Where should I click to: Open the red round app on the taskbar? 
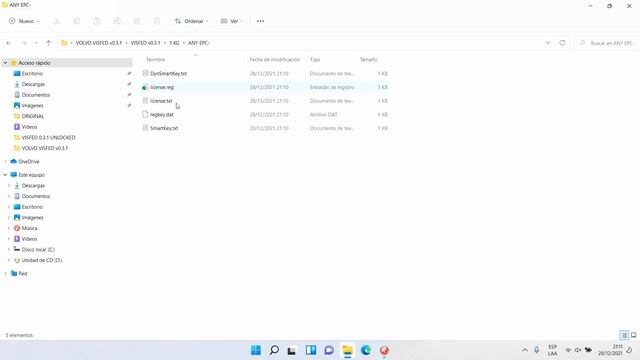[384, 350]
